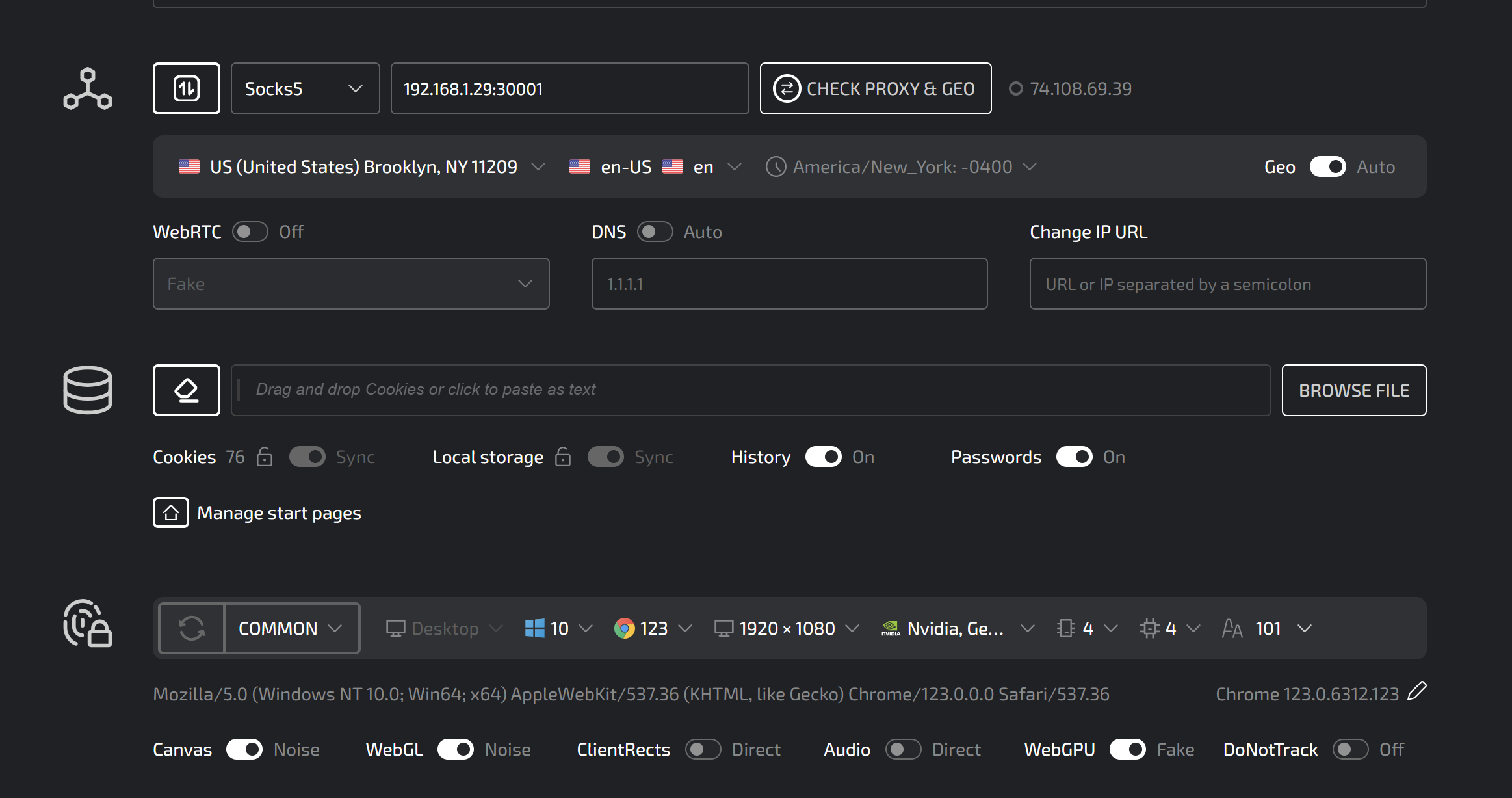The image size is (1512, 798).
Task: Click the proxy transfer arrows icon button
Action: pyautogui.click(x=186, y=88)
